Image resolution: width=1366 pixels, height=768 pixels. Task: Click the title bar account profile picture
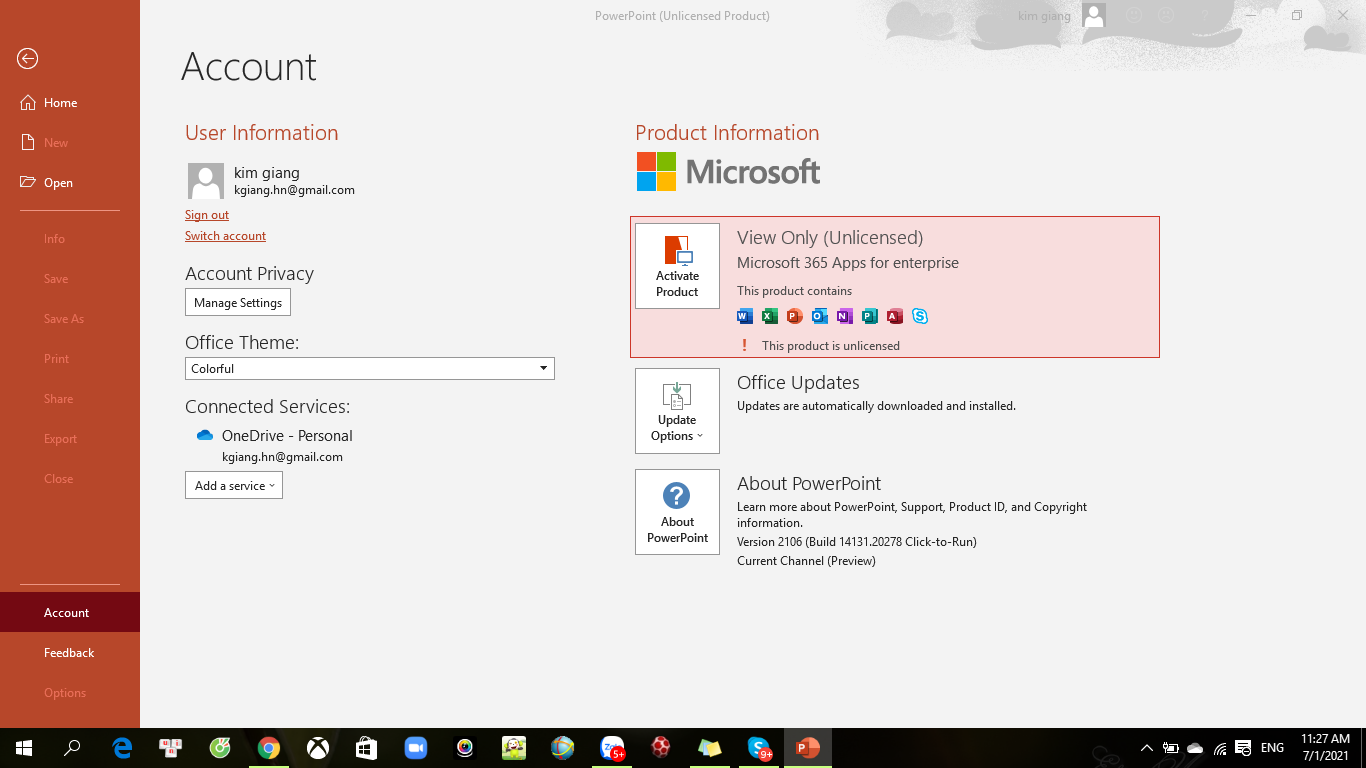click(1094, 15)
